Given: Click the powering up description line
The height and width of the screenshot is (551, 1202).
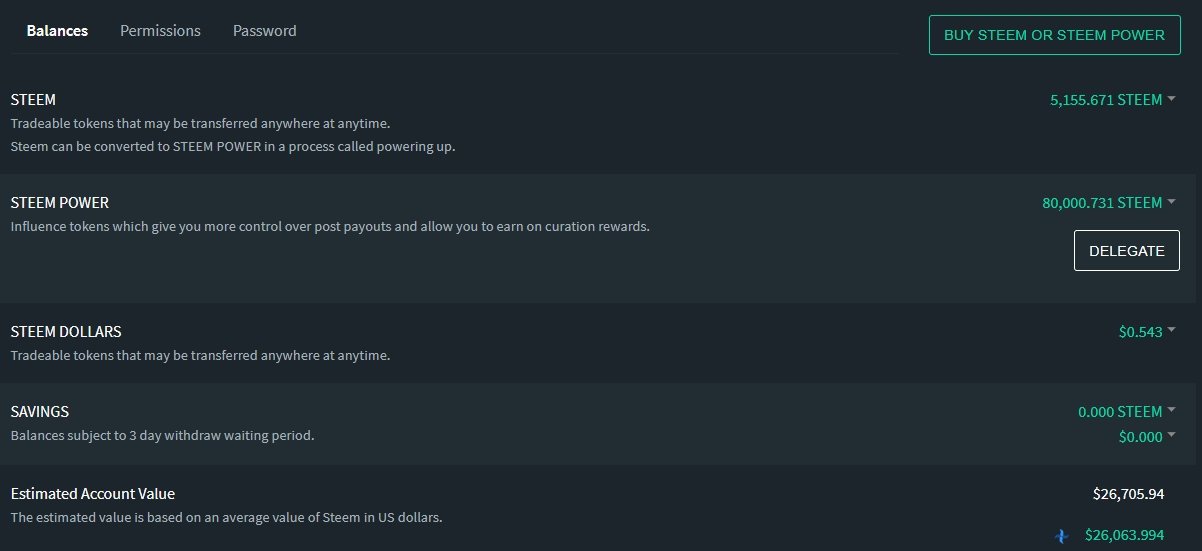Looking at the screenshot, I should tap(233, 147).
